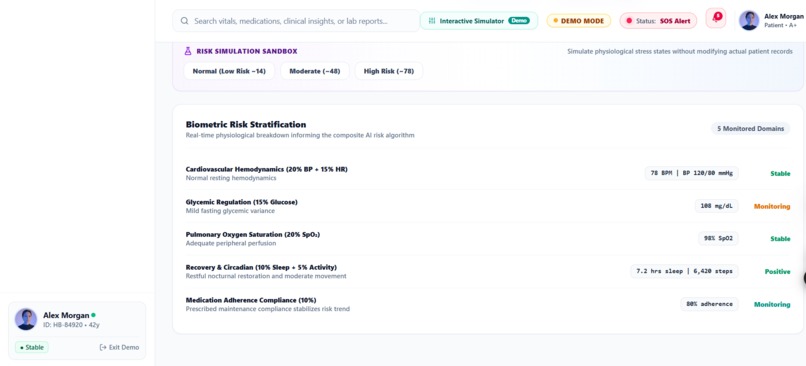Screen dimensions: 806x366
Task: Select High Risk (~78) preset
Action: click(x=389, y=71)
